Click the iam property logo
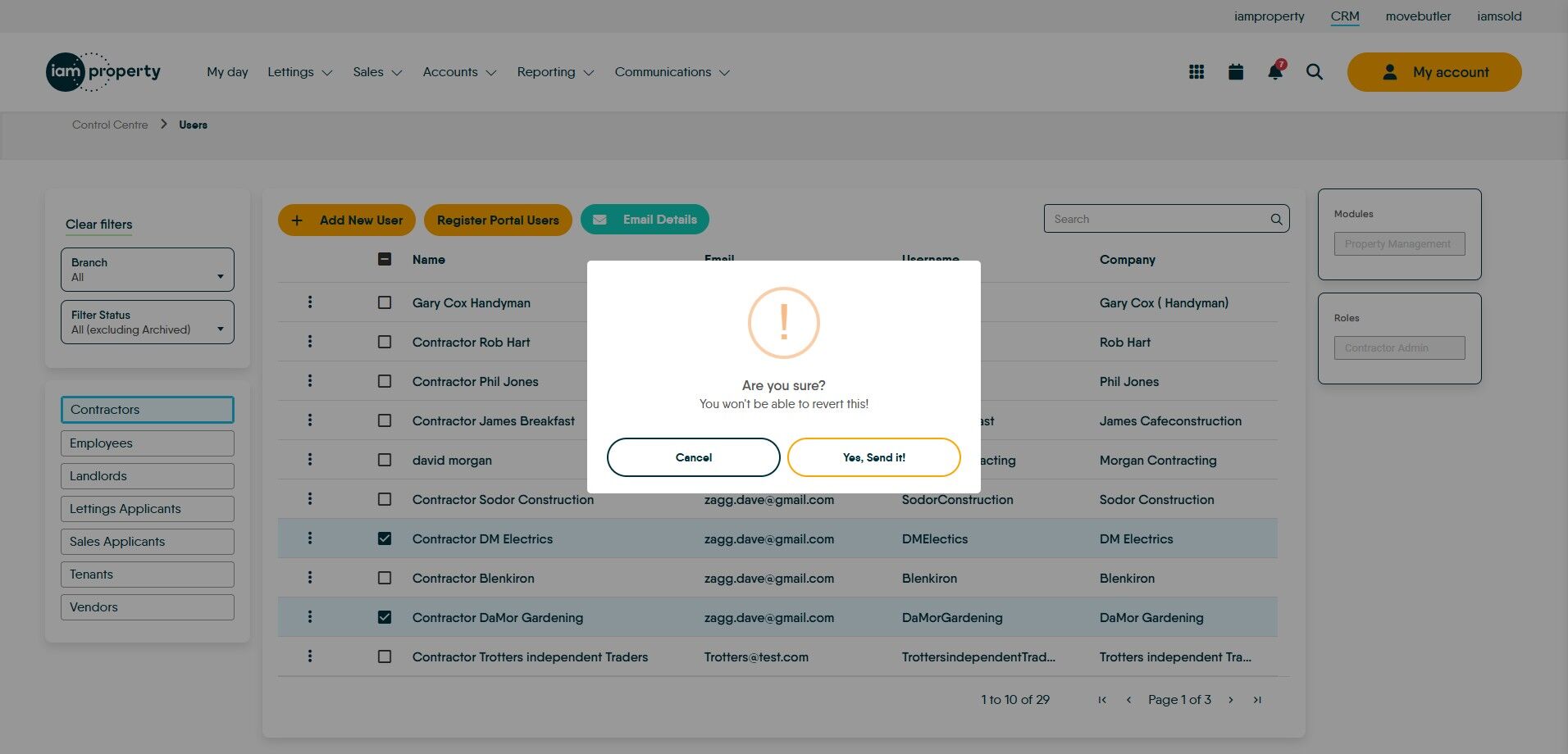Viewport: 1568px width, 754px height. tap(103, 72)
